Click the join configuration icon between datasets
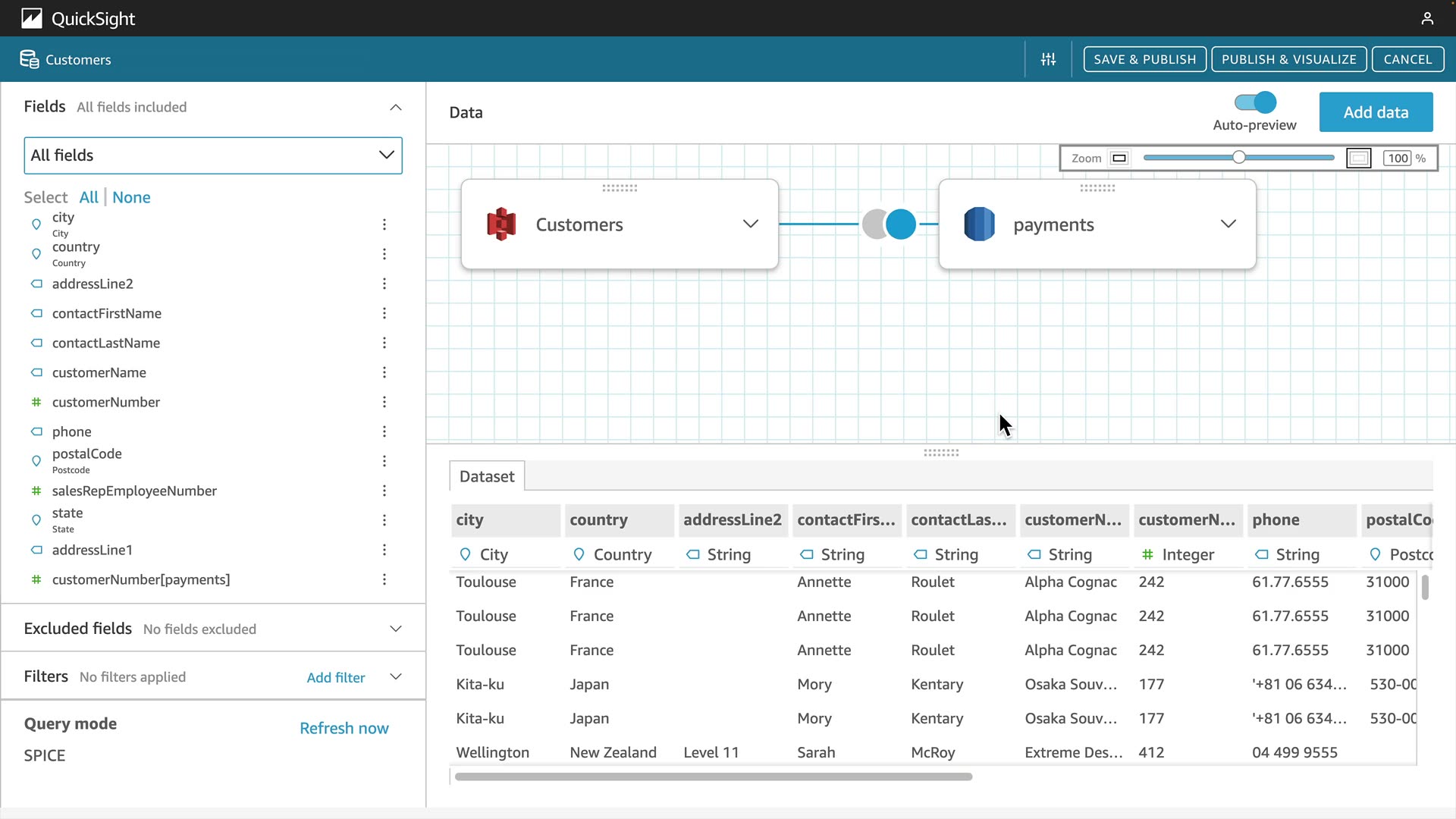Viewport: 1456px width, 819px height. click(x=889, y=224)
